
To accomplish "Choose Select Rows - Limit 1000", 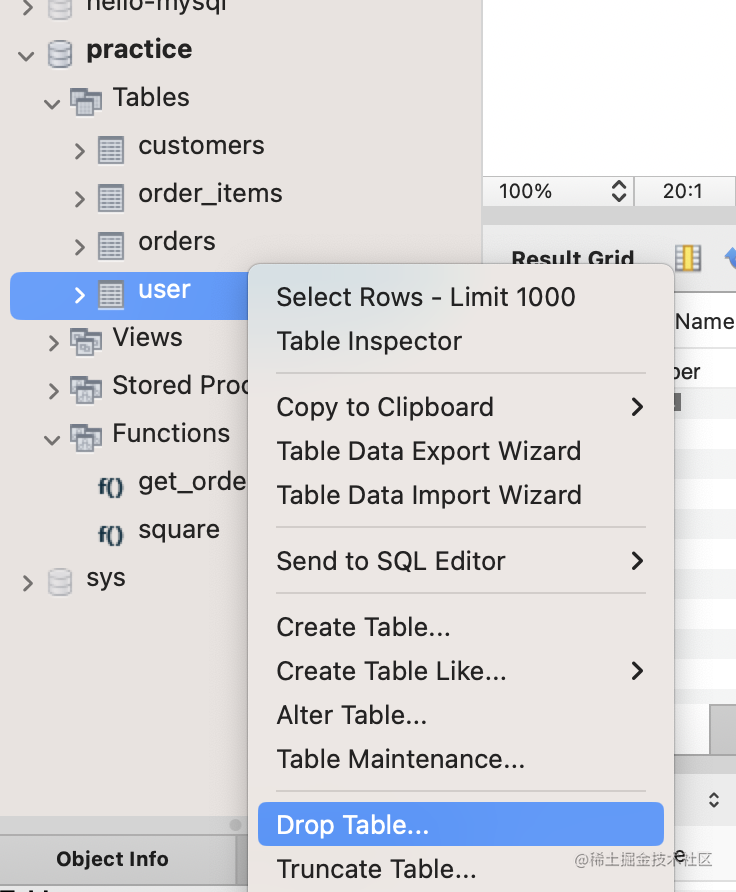I will 426,297.
